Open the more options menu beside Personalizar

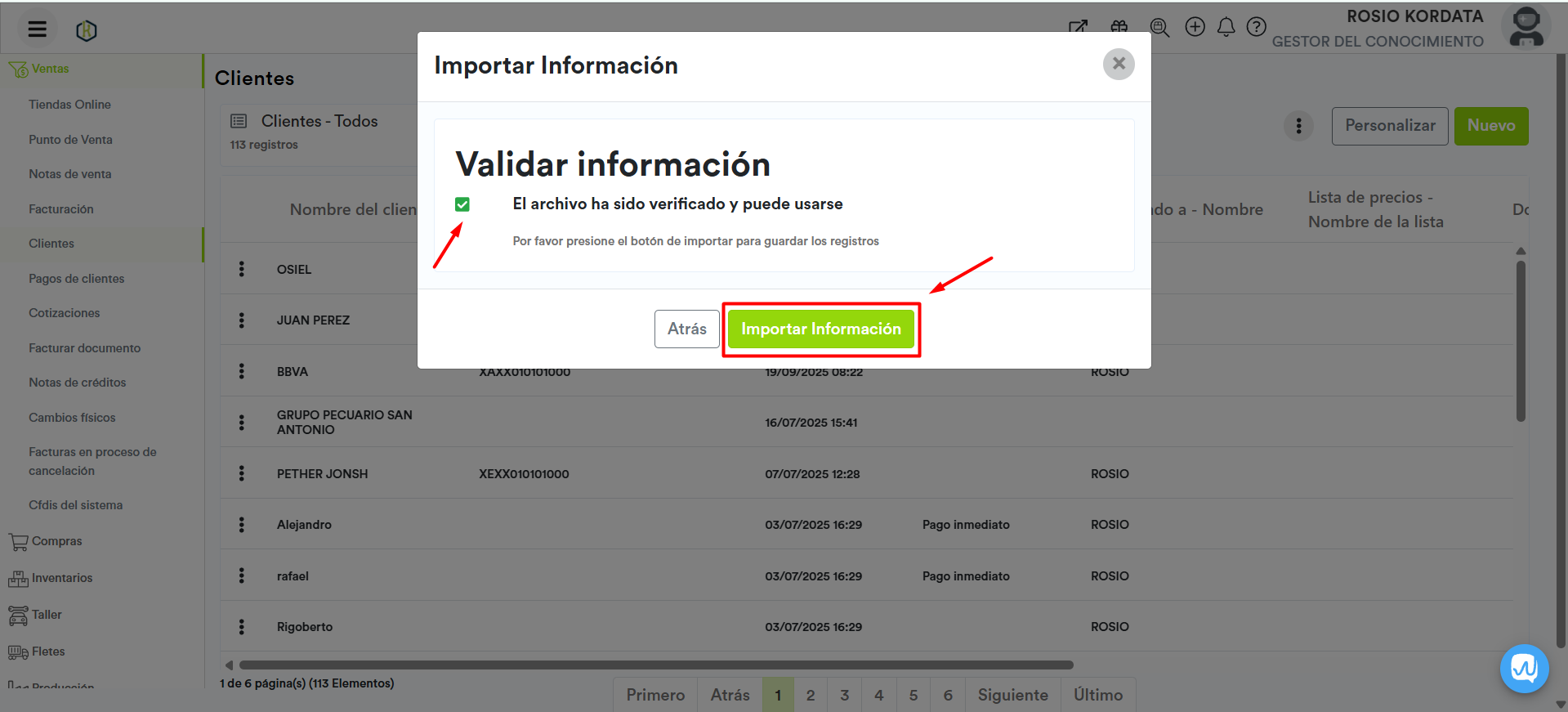1298,126
